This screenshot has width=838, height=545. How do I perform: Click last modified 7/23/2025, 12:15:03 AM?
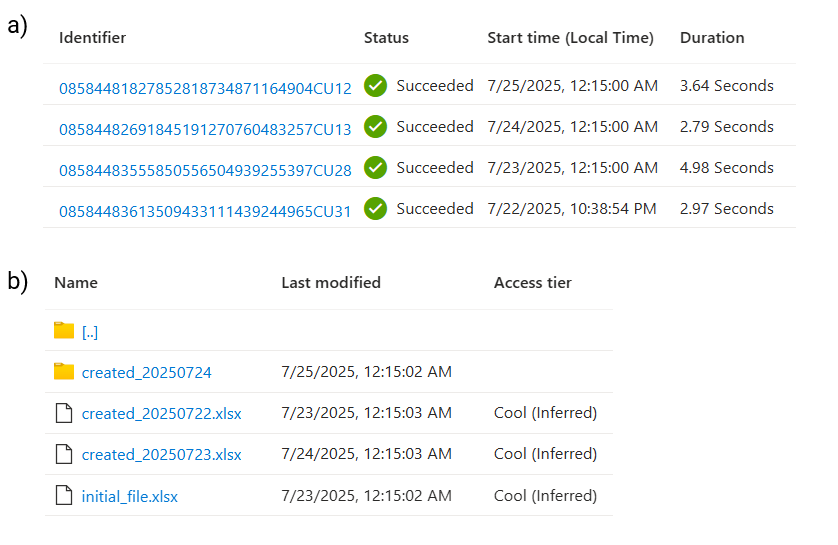tap(367, 413)
